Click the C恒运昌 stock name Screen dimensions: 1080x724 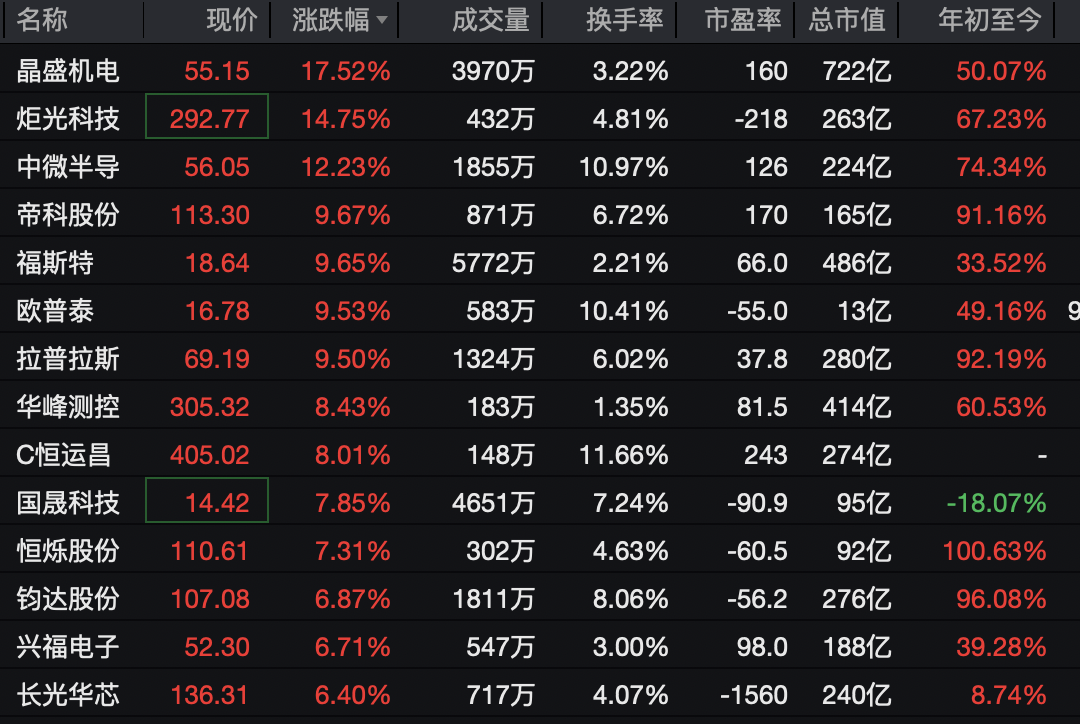coord(64,455)
